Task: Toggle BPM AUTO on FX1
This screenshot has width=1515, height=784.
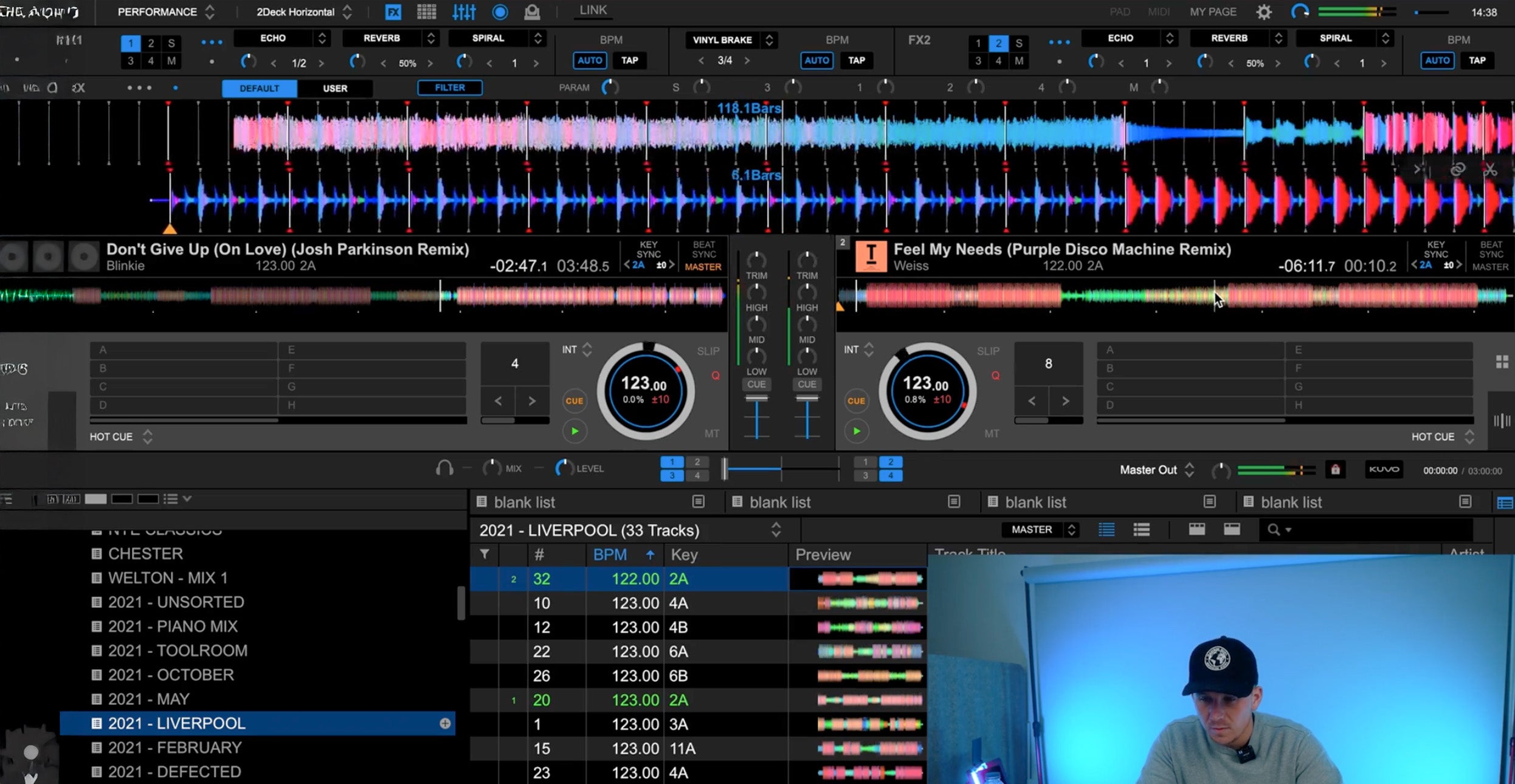Action: tap(589, 60)
